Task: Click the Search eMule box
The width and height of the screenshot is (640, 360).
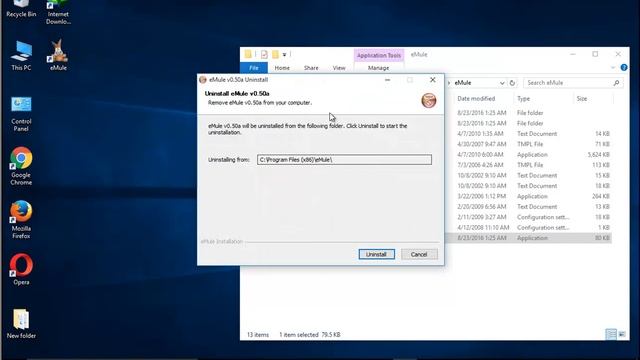Action: click(573, 83)
